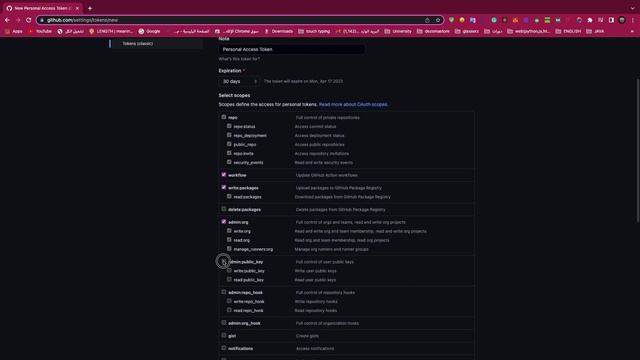The image size is (640, 360).
Task: Open the Chrome profile avatar
Action: pos(622,20)
